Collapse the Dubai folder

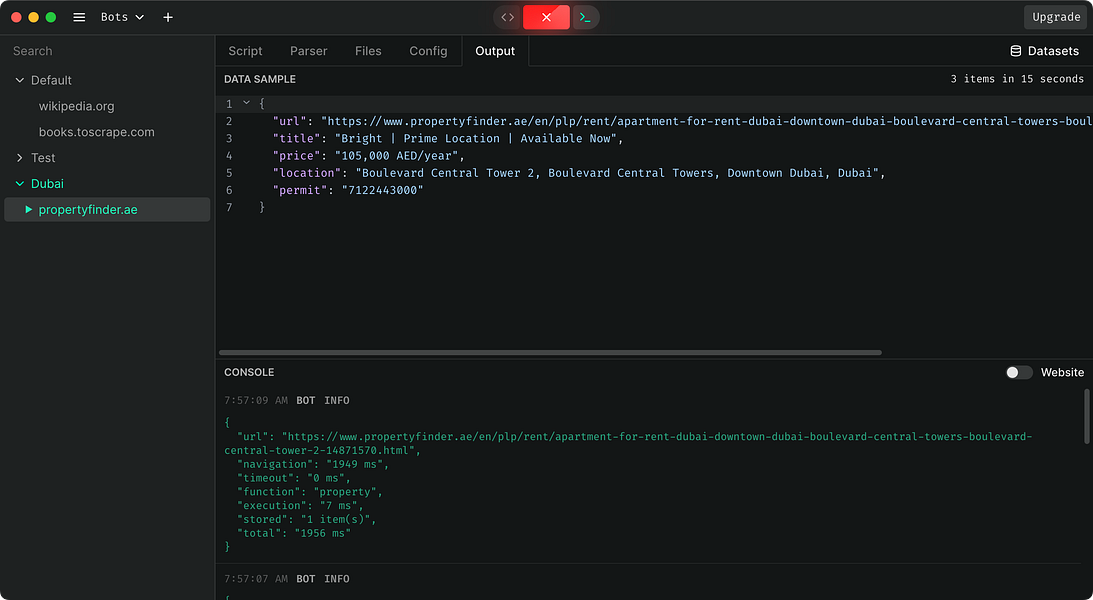20,184
